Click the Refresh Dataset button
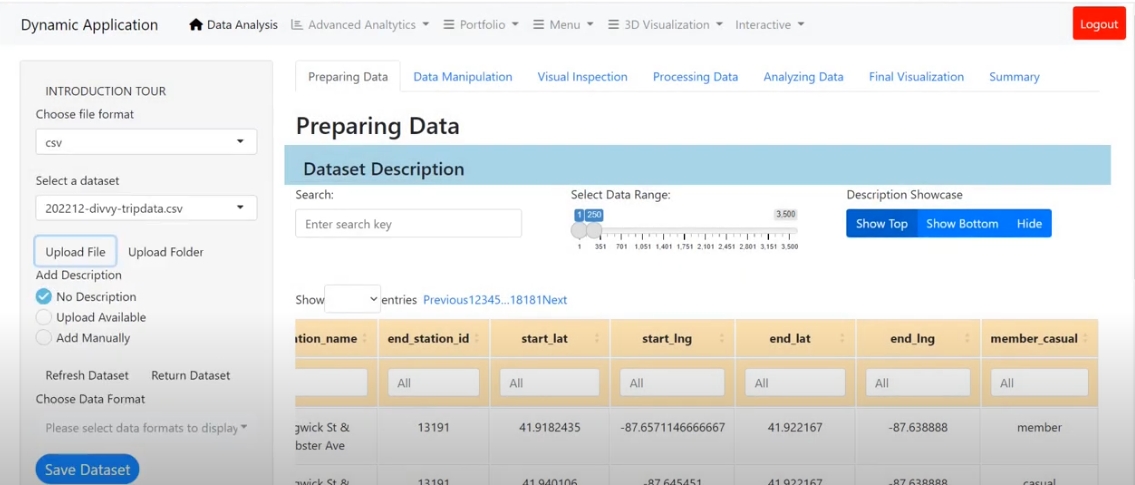 coord(87,375)
